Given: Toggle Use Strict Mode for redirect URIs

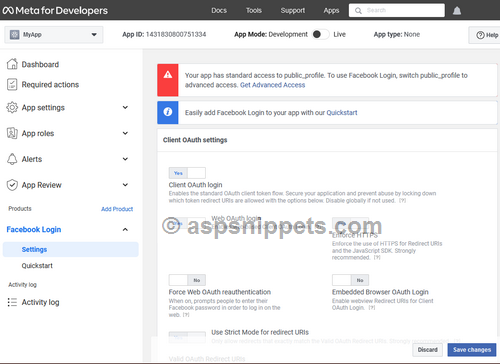Looking at the screenshot, I should coord(187,337).
